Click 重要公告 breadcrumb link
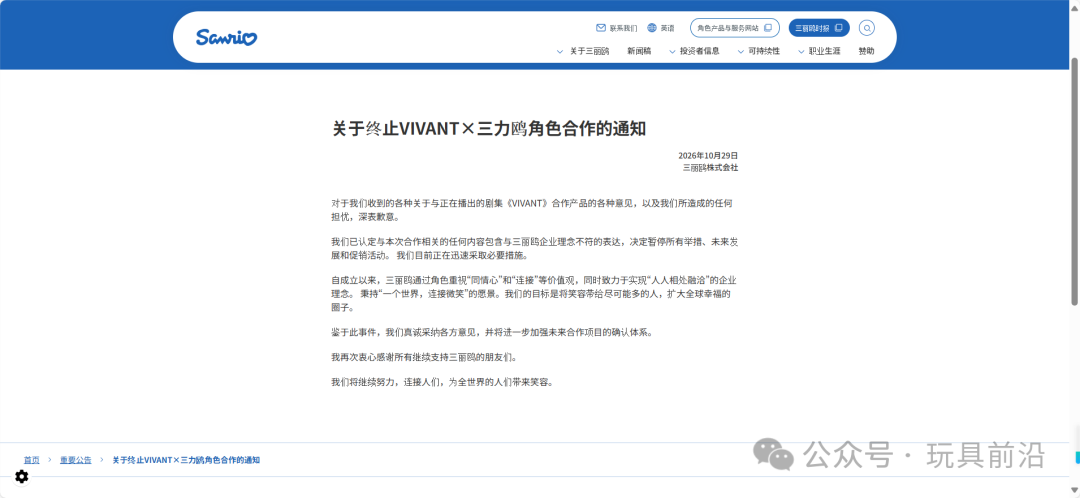 75,459
